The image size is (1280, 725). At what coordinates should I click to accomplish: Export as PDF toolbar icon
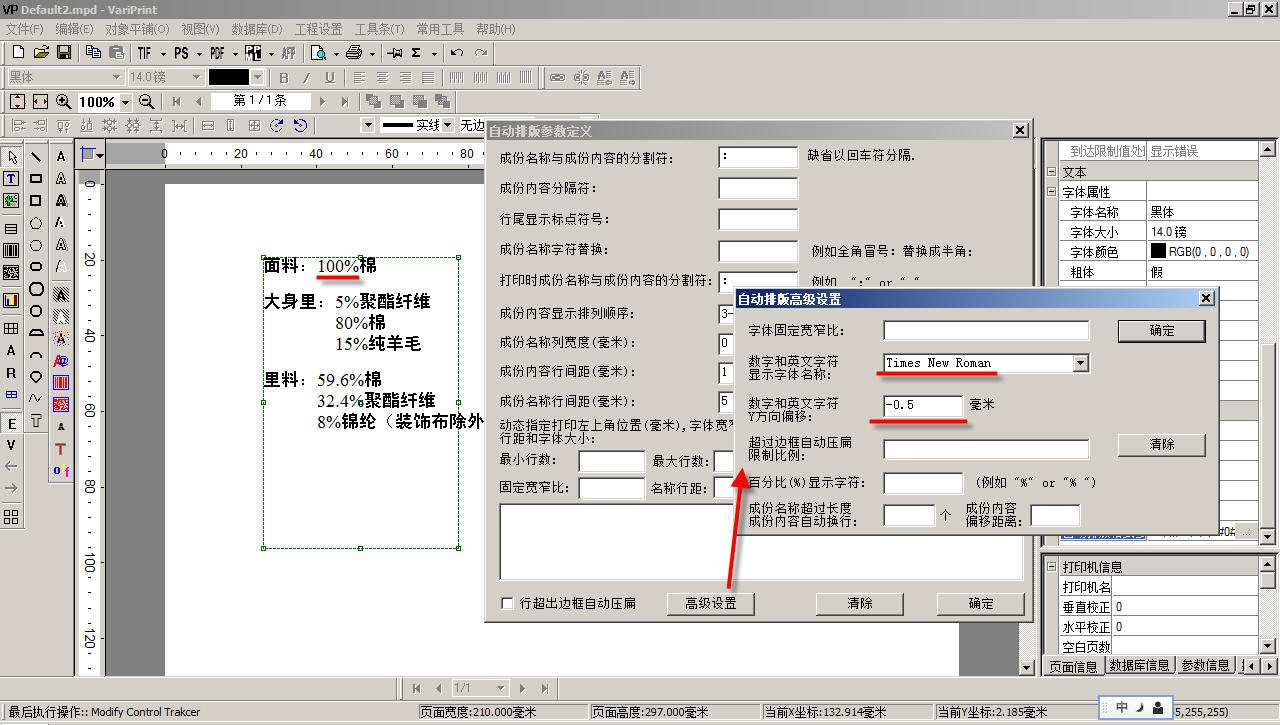[217, 53]
